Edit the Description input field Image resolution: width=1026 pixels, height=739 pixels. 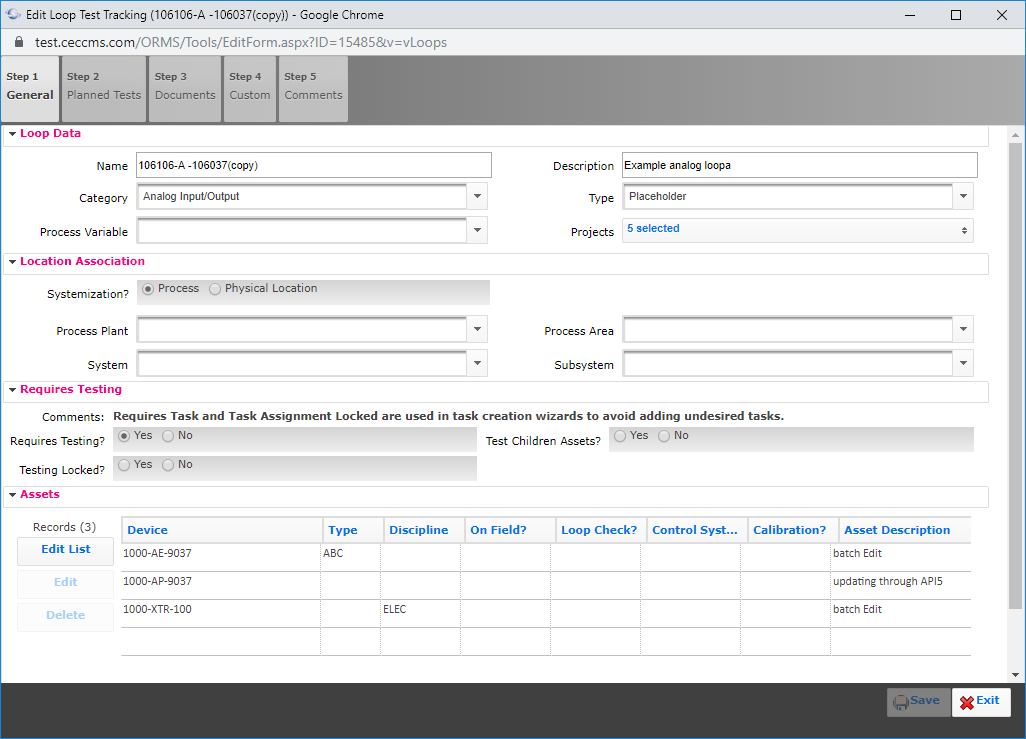[800, 165]
